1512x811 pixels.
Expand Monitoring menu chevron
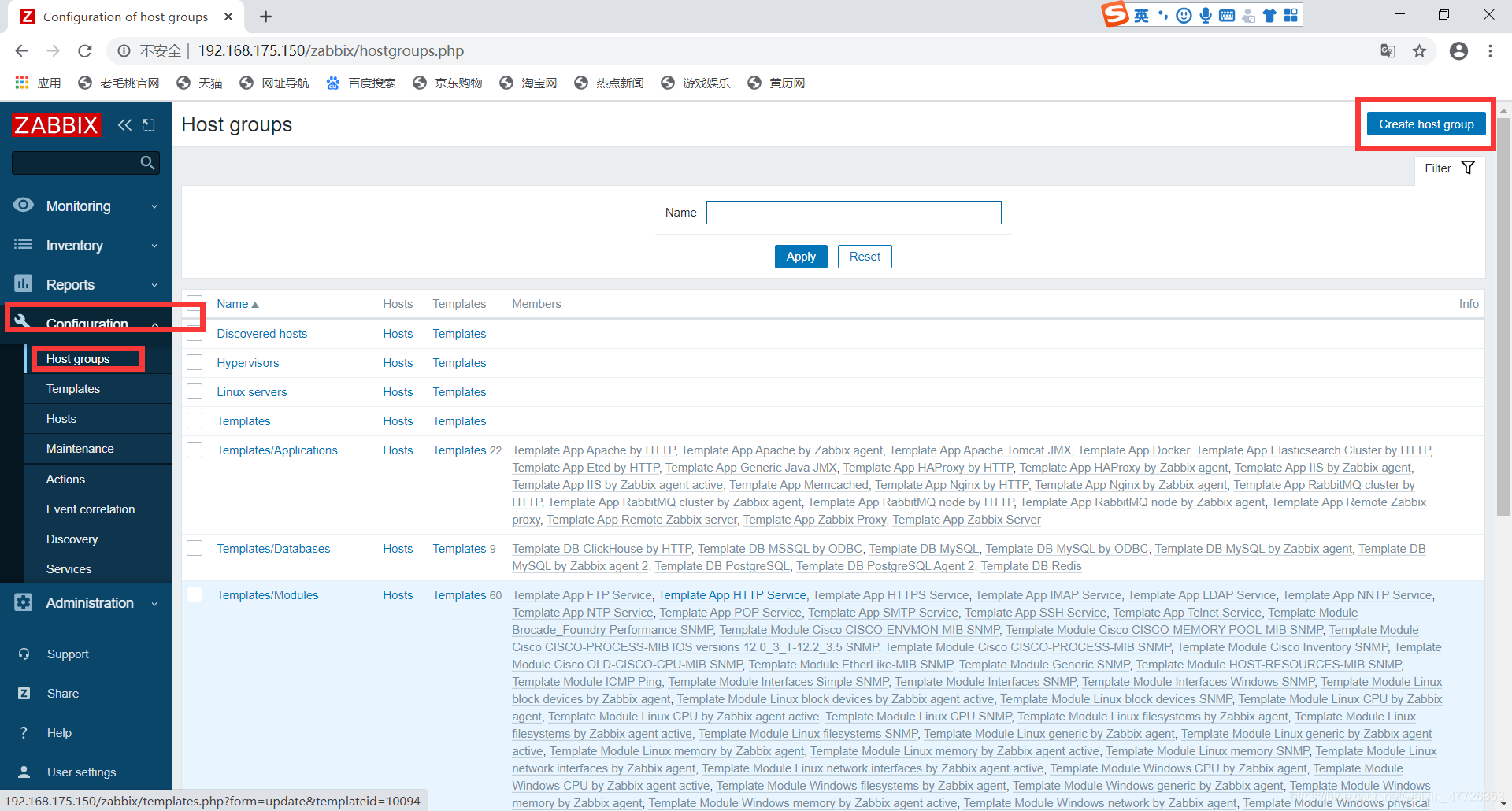[154, 206]
